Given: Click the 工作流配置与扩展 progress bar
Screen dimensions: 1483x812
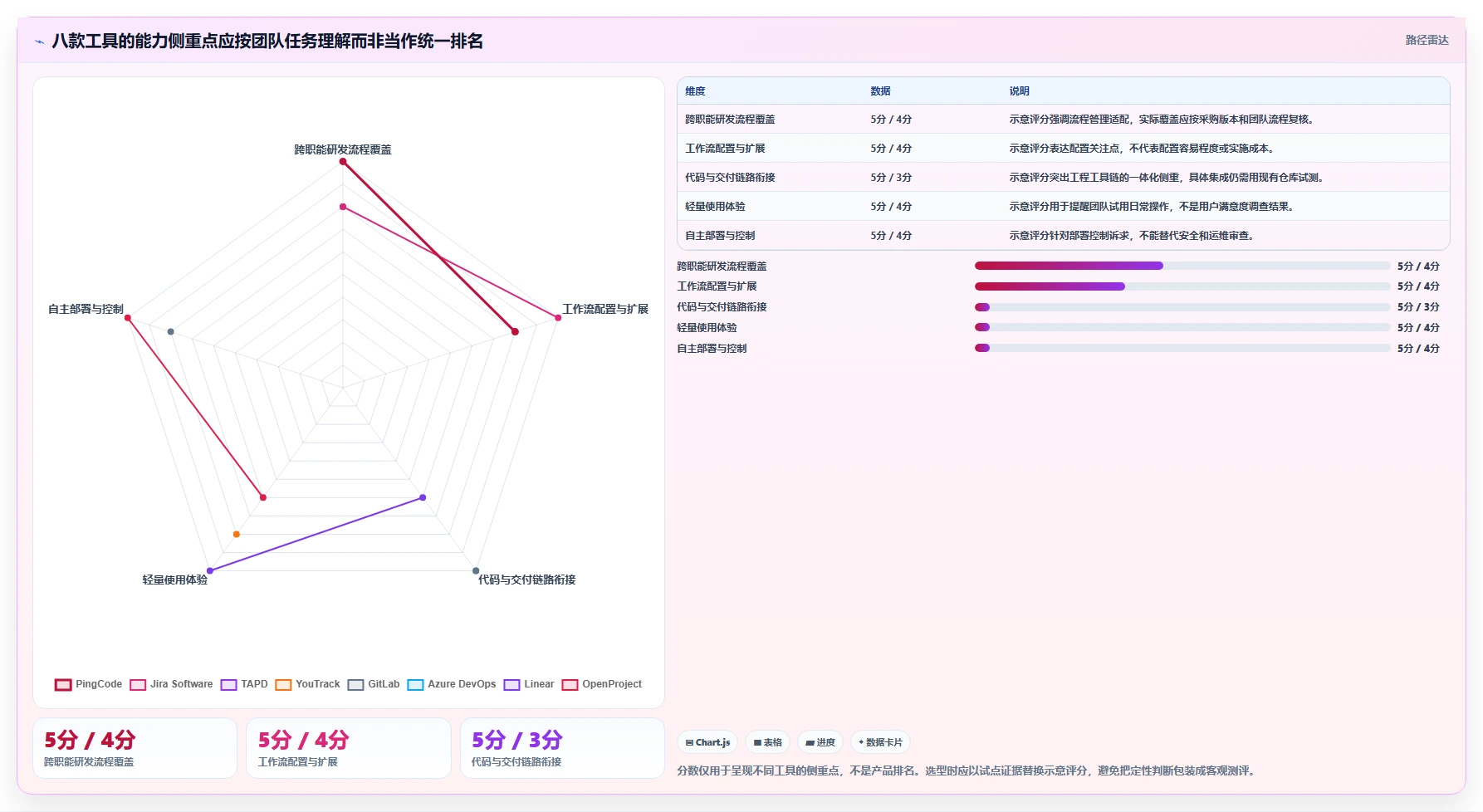Looking at the screenshot, I should point(1182,286).
